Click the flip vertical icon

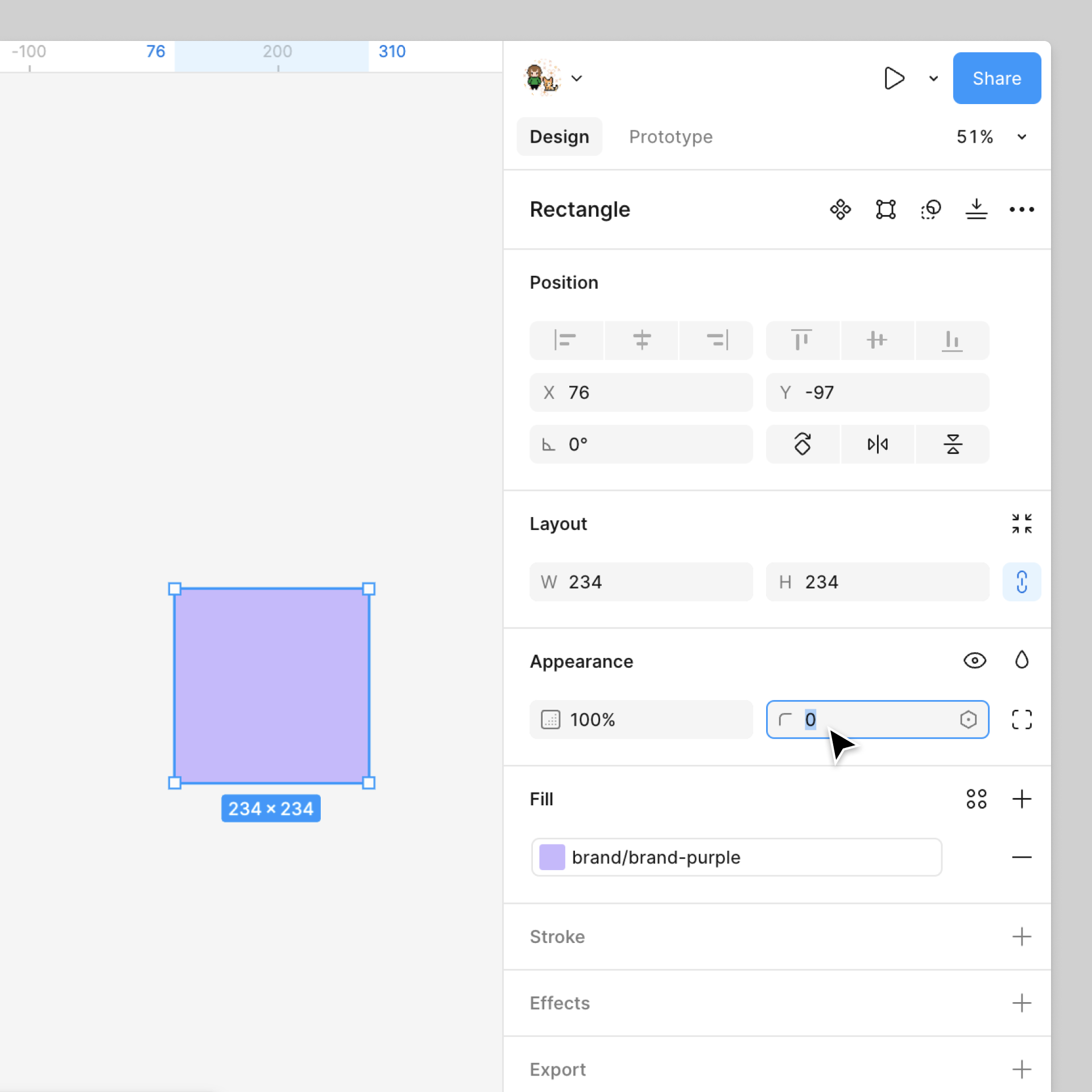pos(953,444)
